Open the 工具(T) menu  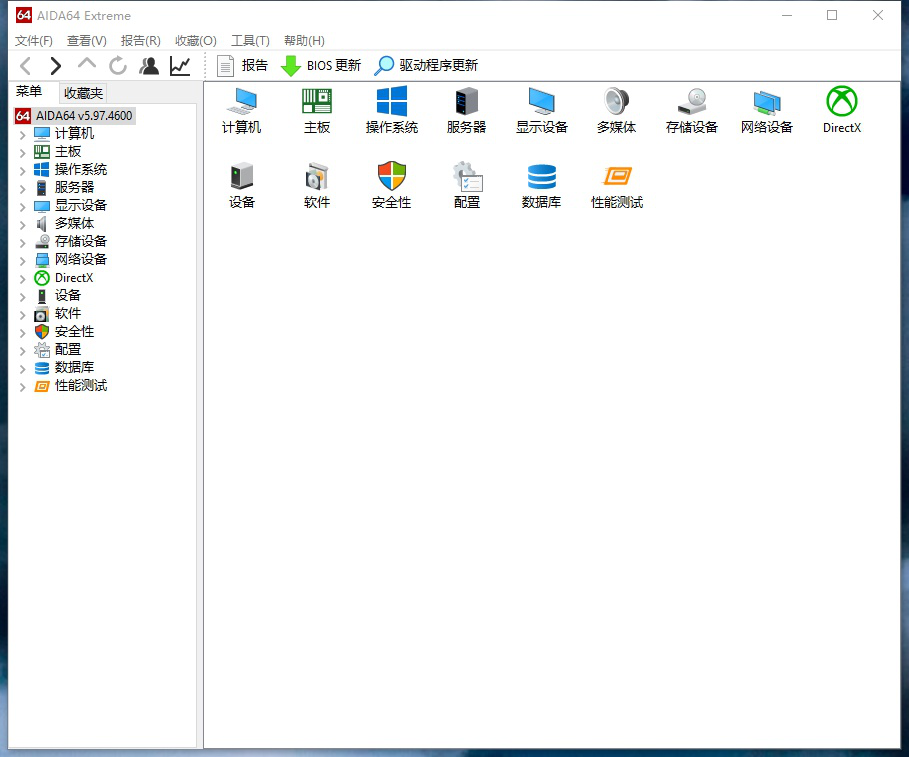pyautogui.click(x=250, y=41)
